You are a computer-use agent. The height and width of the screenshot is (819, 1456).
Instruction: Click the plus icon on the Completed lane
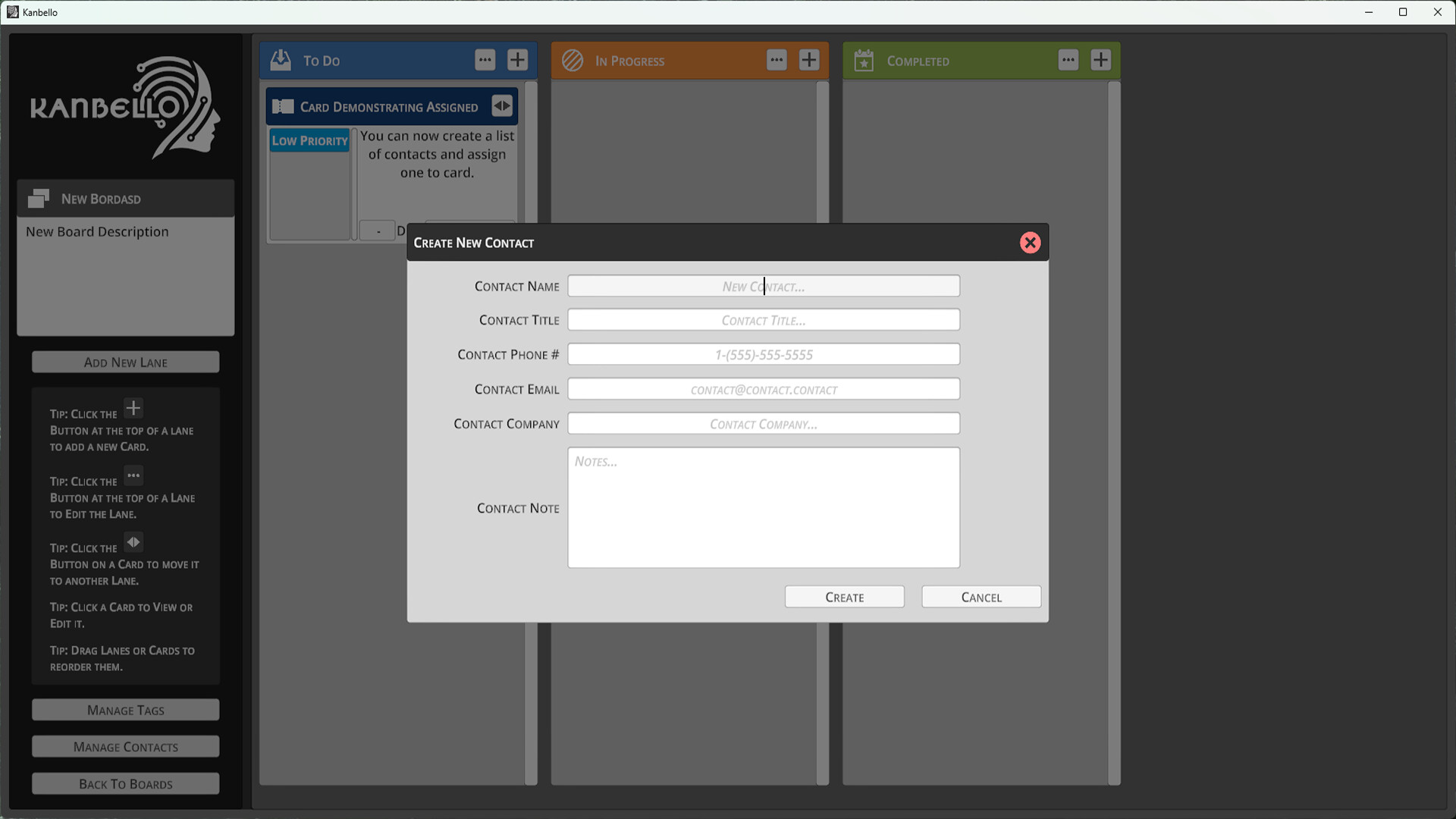pyautogui.click(x=1100, y=60)
